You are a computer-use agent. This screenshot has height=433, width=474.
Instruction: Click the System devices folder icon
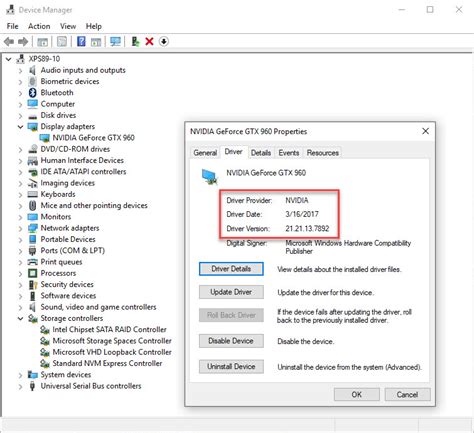point(32,375)
